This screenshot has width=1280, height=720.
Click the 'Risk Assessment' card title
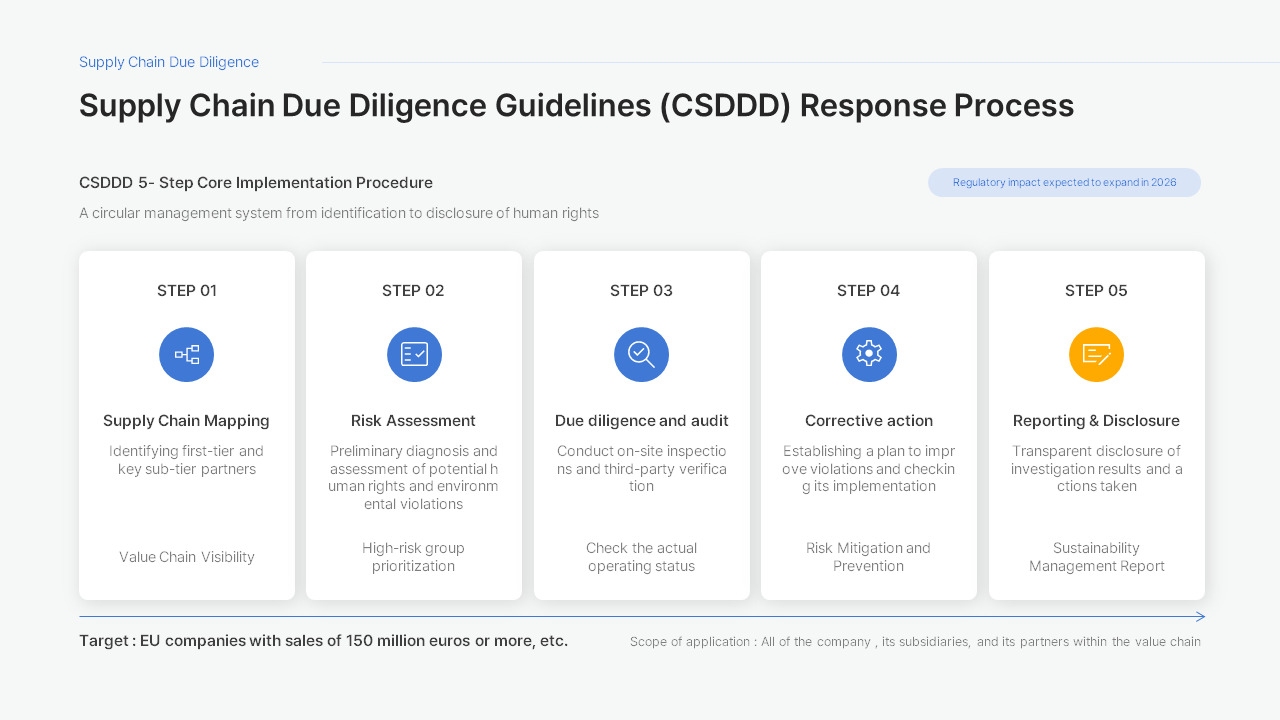click(413, 421)
